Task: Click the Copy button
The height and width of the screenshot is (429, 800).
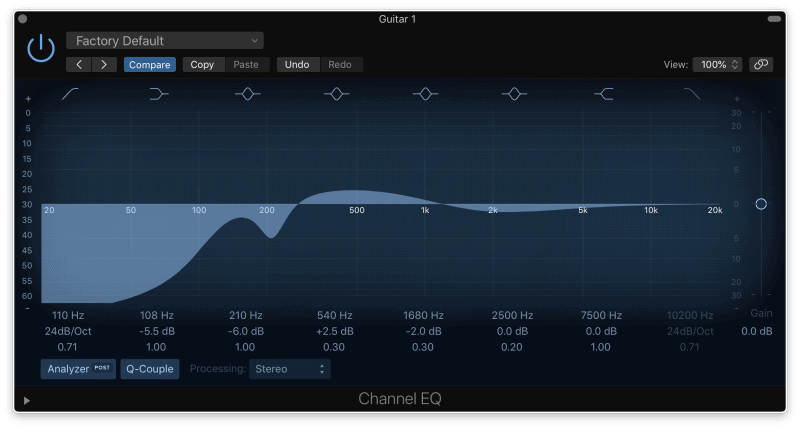Action: point(202,65)
